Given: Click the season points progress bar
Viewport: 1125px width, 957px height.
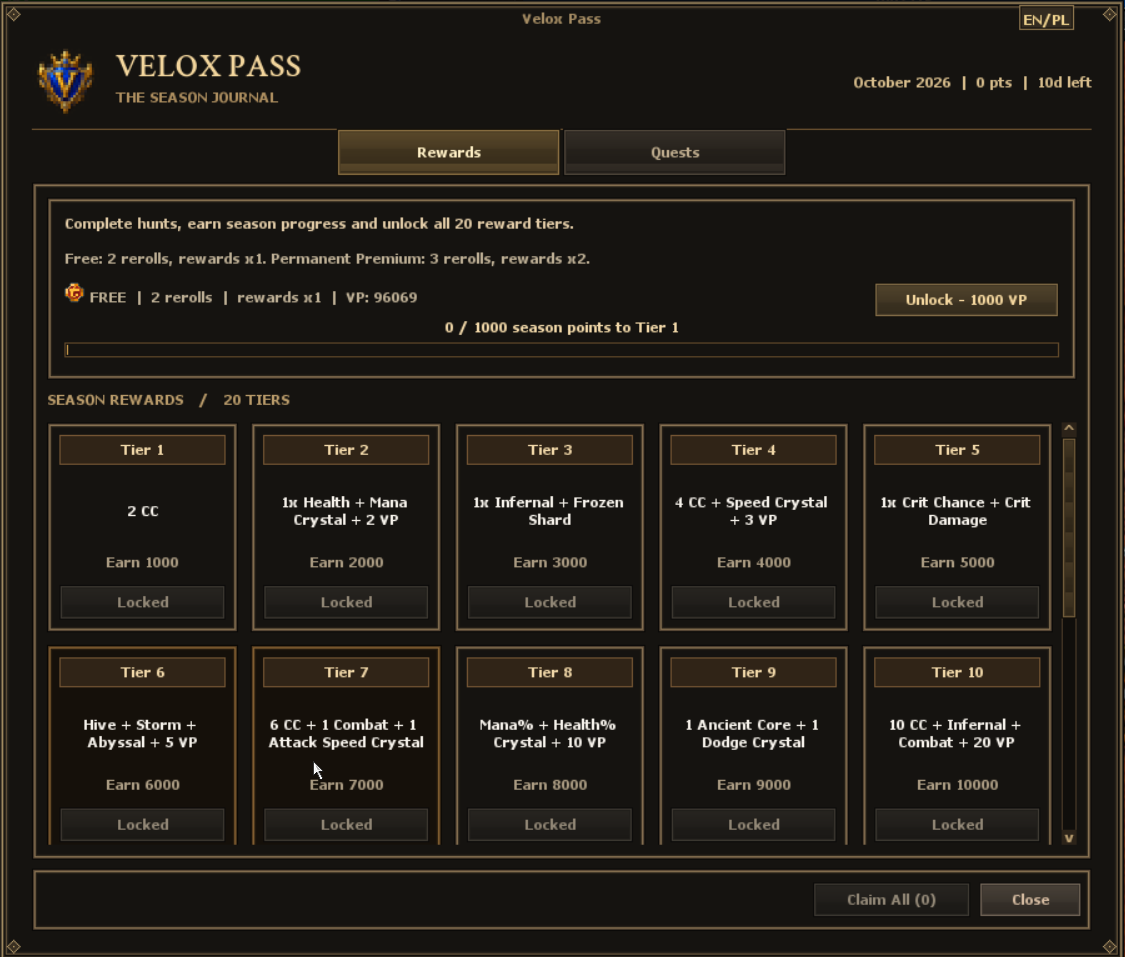Looking at the screenshot, I should coord(561,350).
